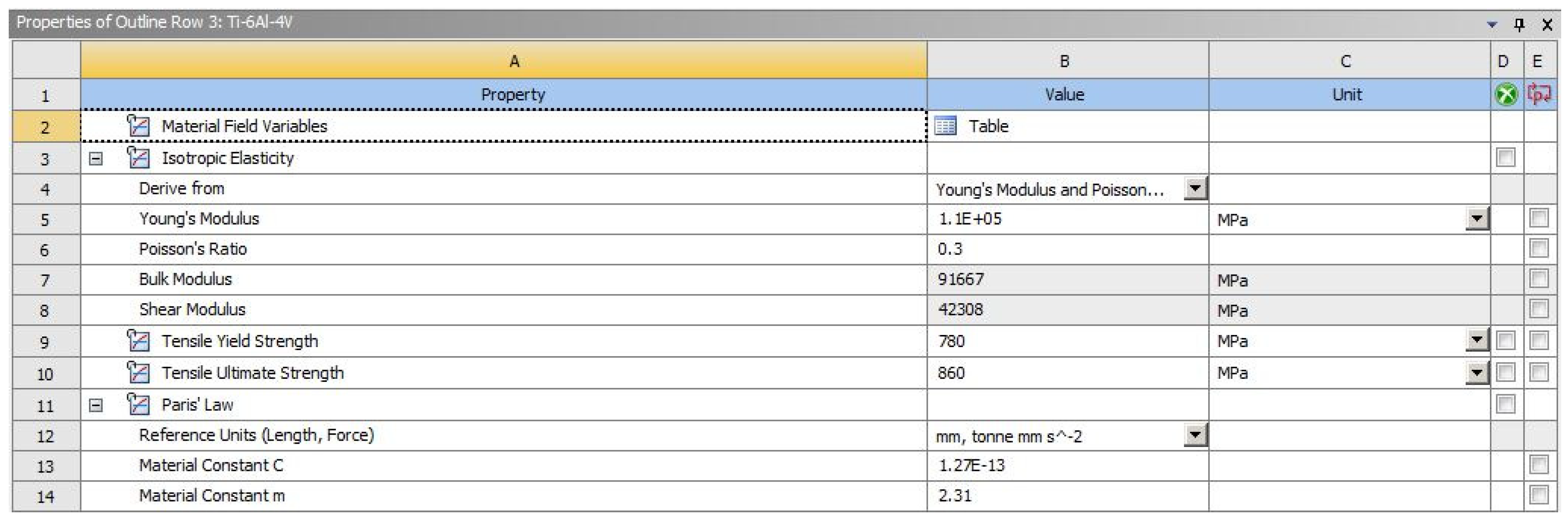Click the red parameterize icon in column E header
This screenshot has height=521, width=1568.
[1540, 95]
